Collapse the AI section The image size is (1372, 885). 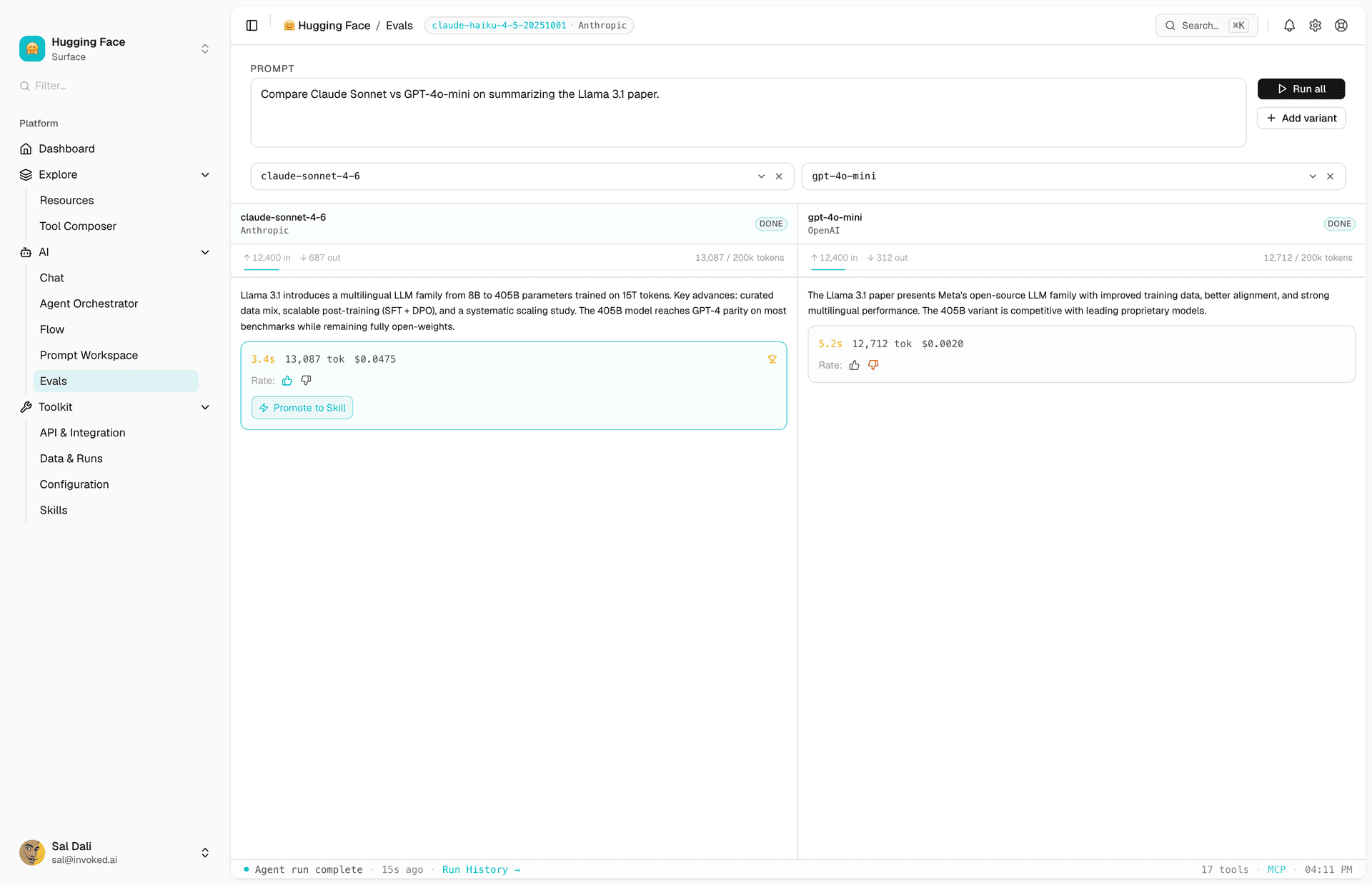pos(205,252)
